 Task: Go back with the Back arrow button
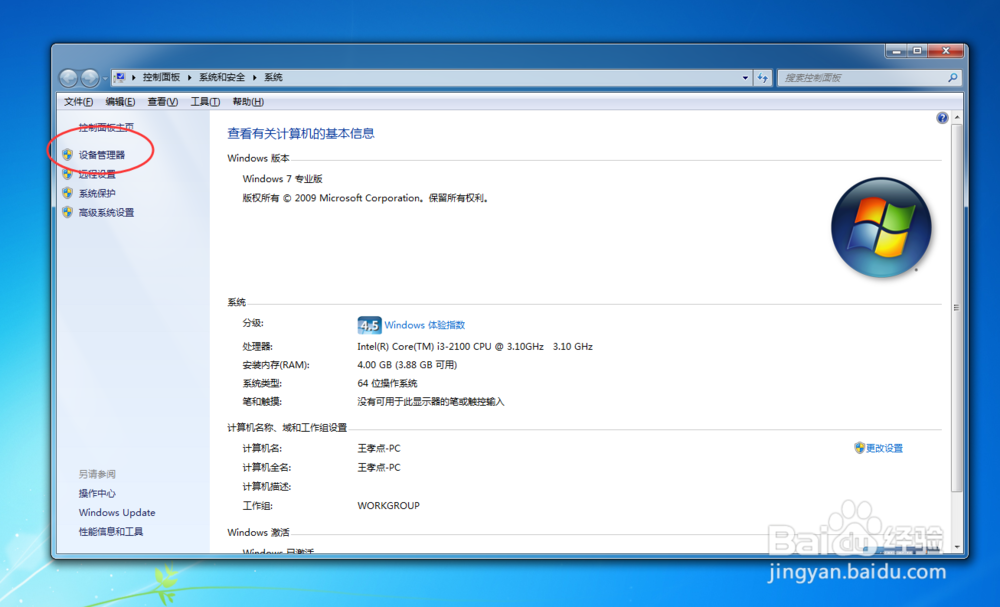click(x=68, y=78)
